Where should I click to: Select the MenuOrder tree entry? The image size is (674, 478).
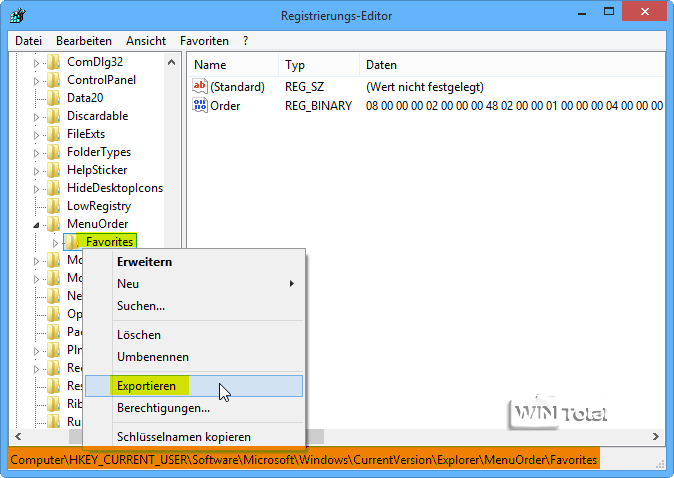pyautogui.click(x=98, y=224)
